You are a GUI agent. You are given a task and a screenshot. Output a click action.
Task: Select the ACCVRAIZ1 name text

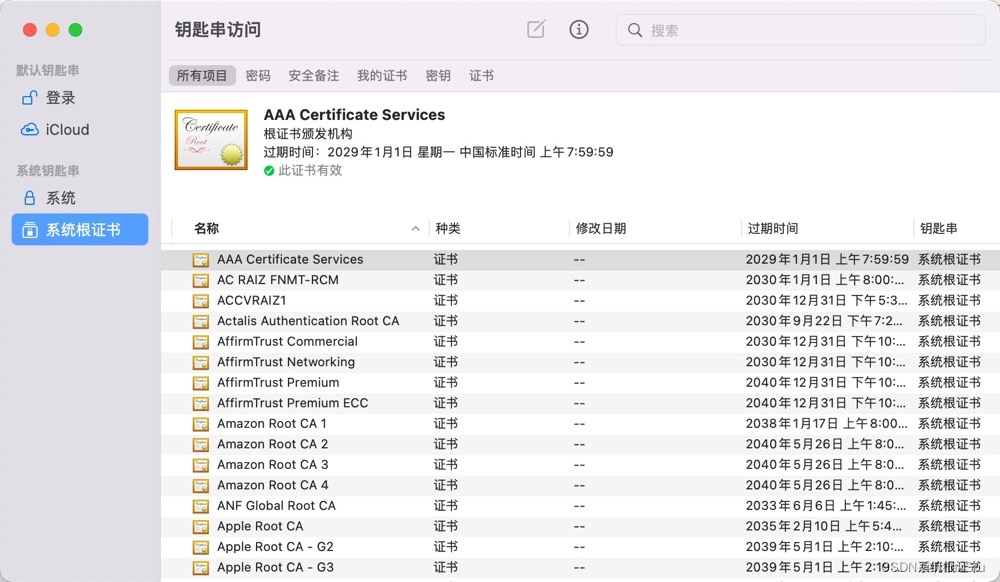[x=252, y=300]
